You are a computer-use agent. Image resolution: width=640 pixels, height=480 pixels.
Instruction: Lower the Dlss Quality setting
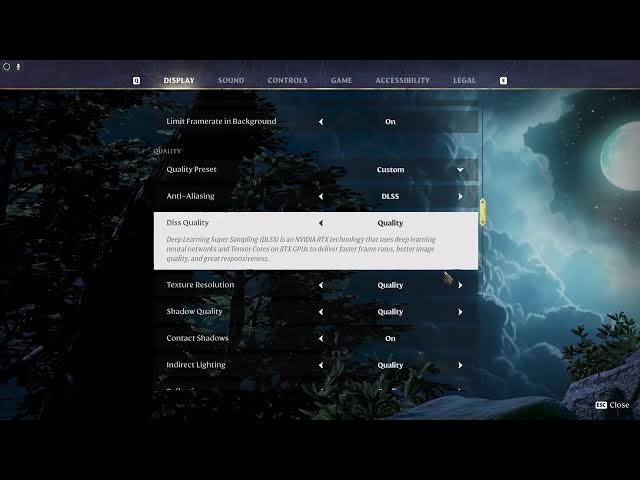click(321, 223)
